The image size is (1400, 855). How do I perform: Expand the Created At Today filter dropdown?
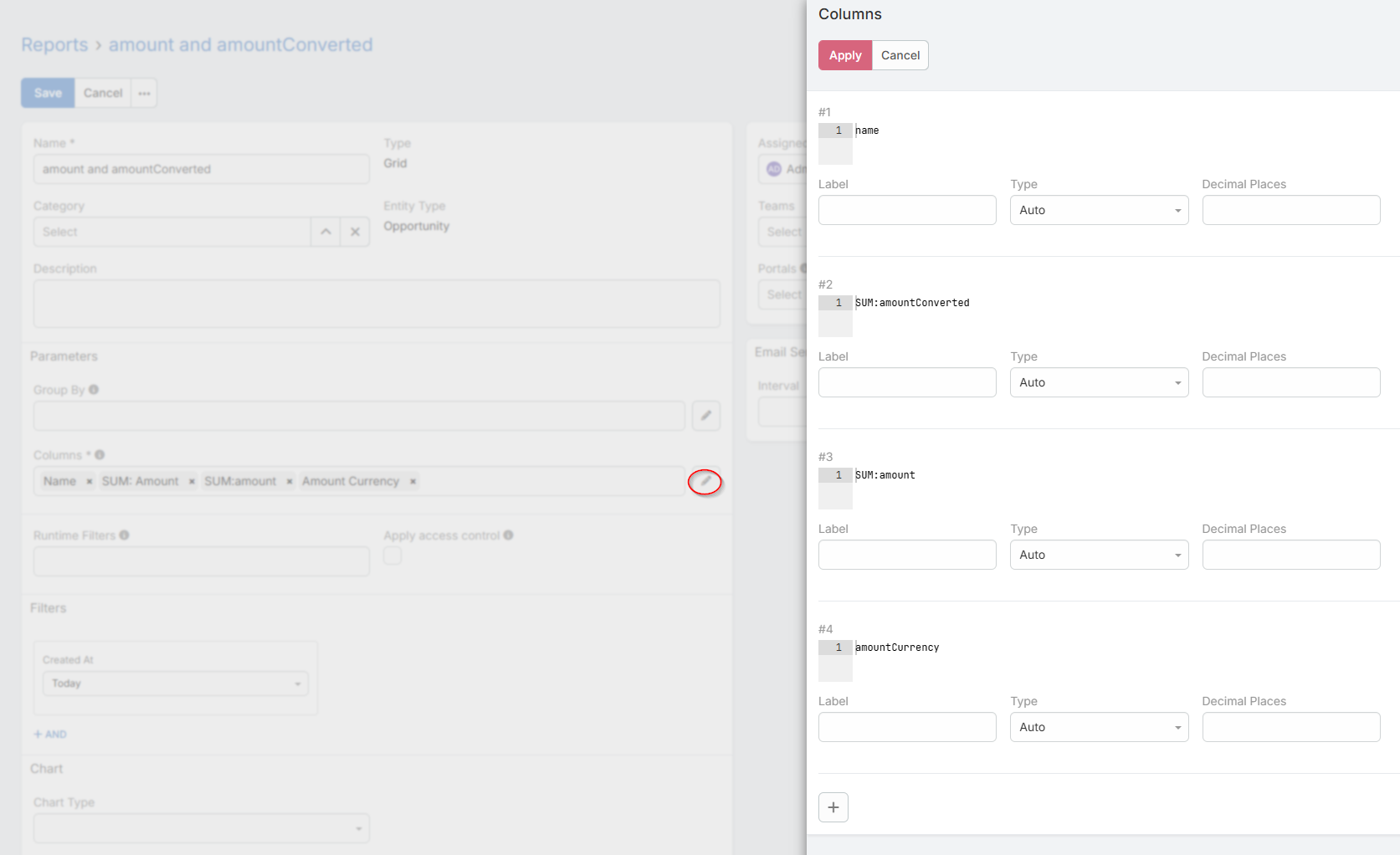coord(175,683)
